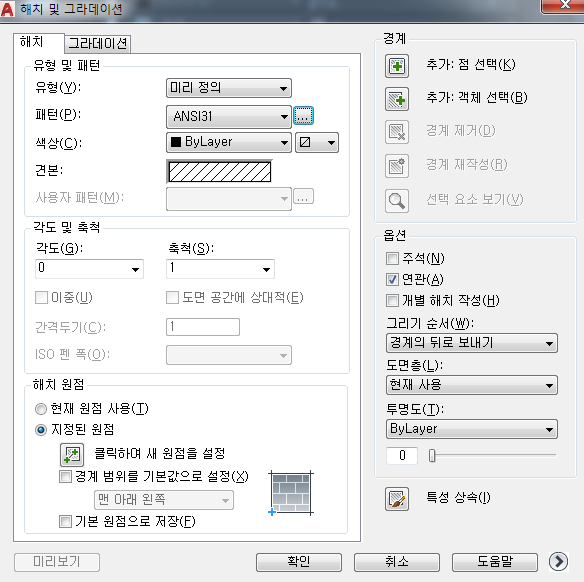Close the 해치 및 그라데이션 dialog
The image size is (584, 582).
coord(564,5)
